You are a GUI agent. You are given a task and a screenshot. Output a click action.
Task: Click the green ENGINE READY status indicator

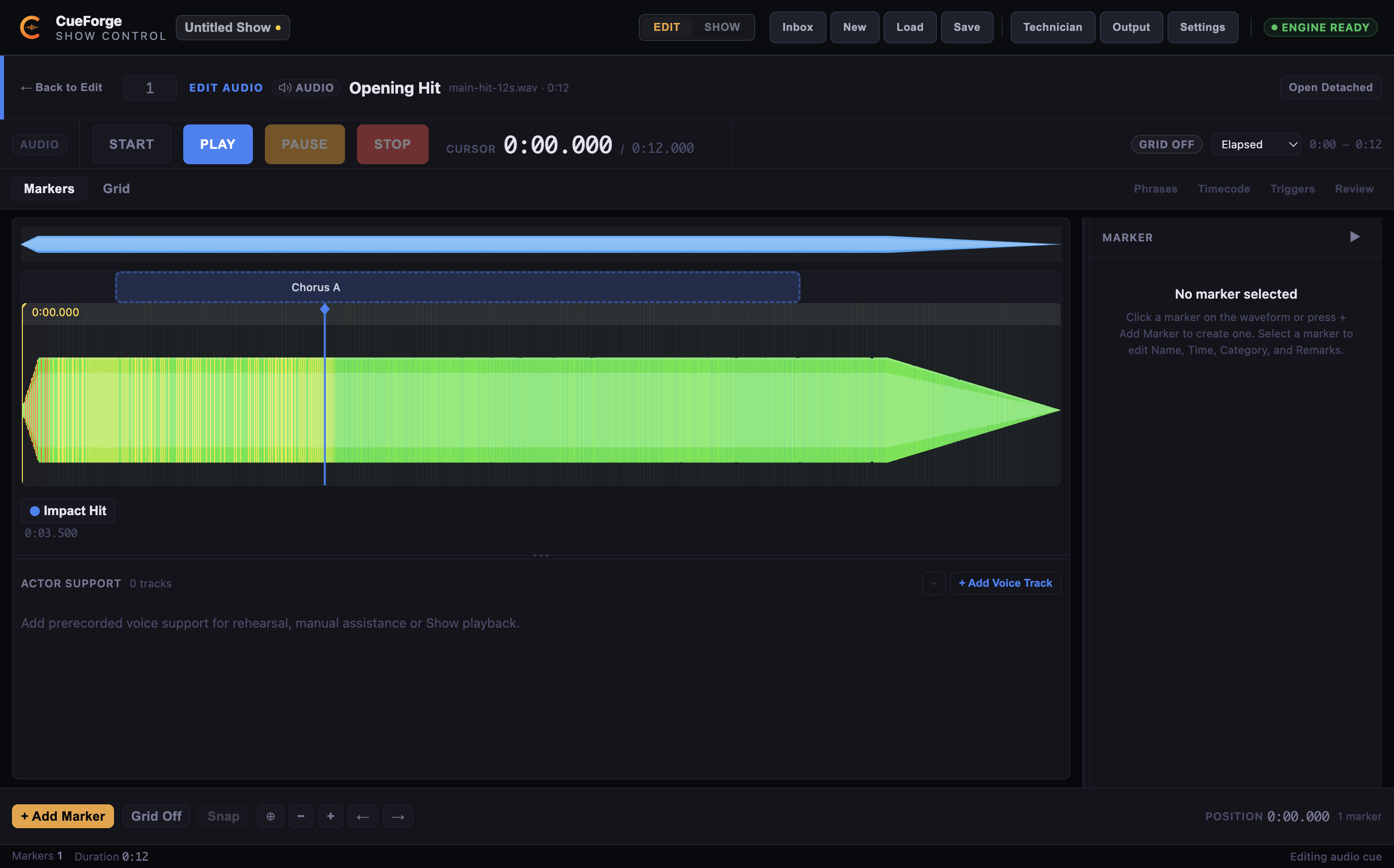point(1320,27)
